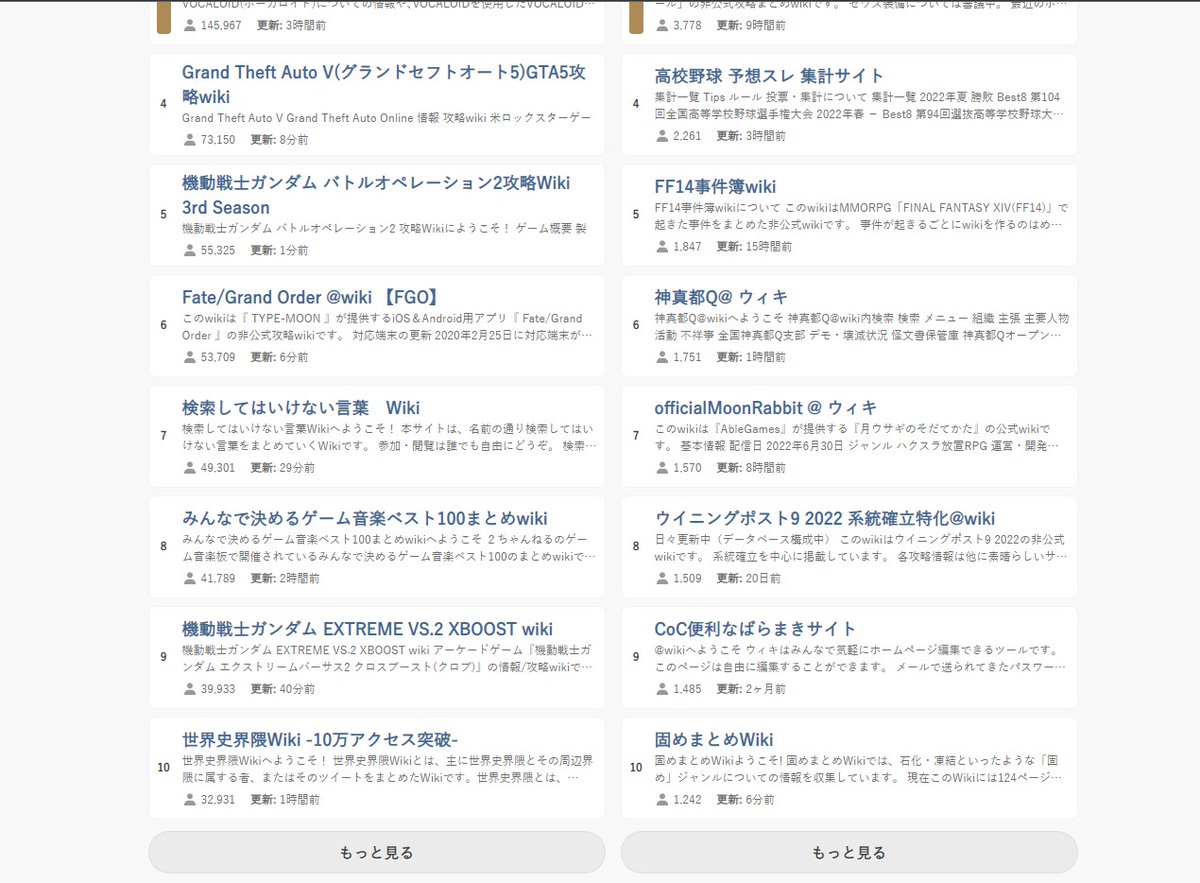Click 更新: 20日前 text on ウイニングポスト9 card

pyautogui.click(x=748, y=578)
